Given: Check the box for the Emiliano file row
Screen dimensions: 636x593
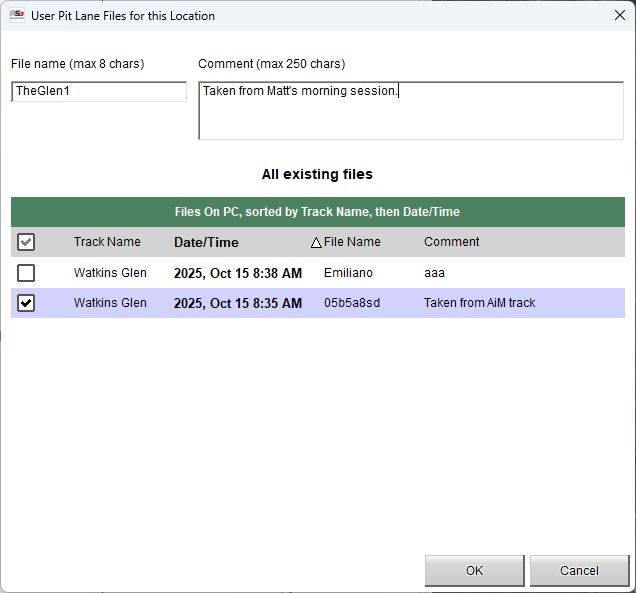Looking at the screenshot, I should (x=26, y=273).
